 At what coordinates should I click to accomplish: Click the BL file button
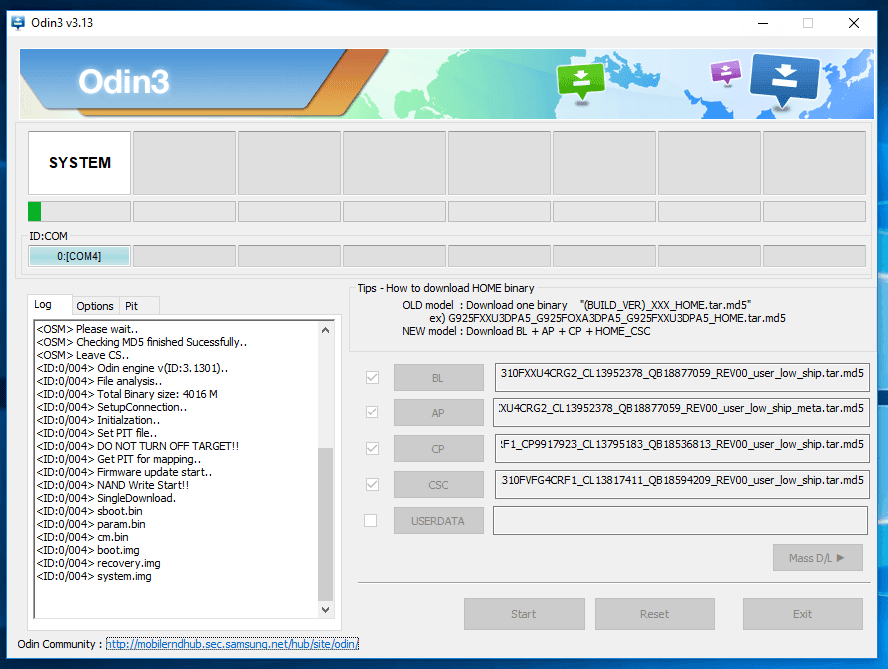[x=438, y=378]
